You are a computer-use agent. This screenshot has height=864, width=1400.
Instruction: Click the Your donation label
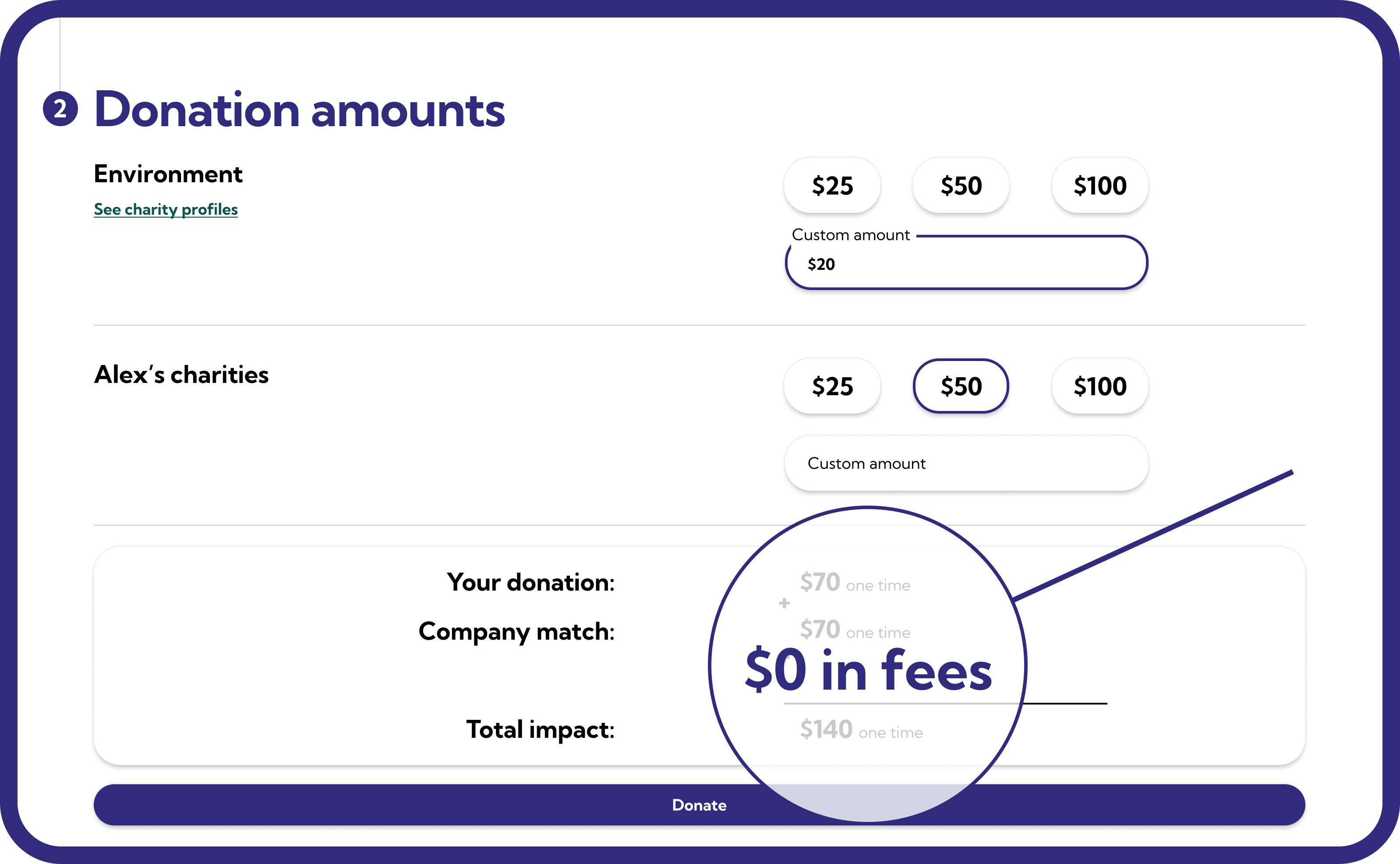point(530,582)
